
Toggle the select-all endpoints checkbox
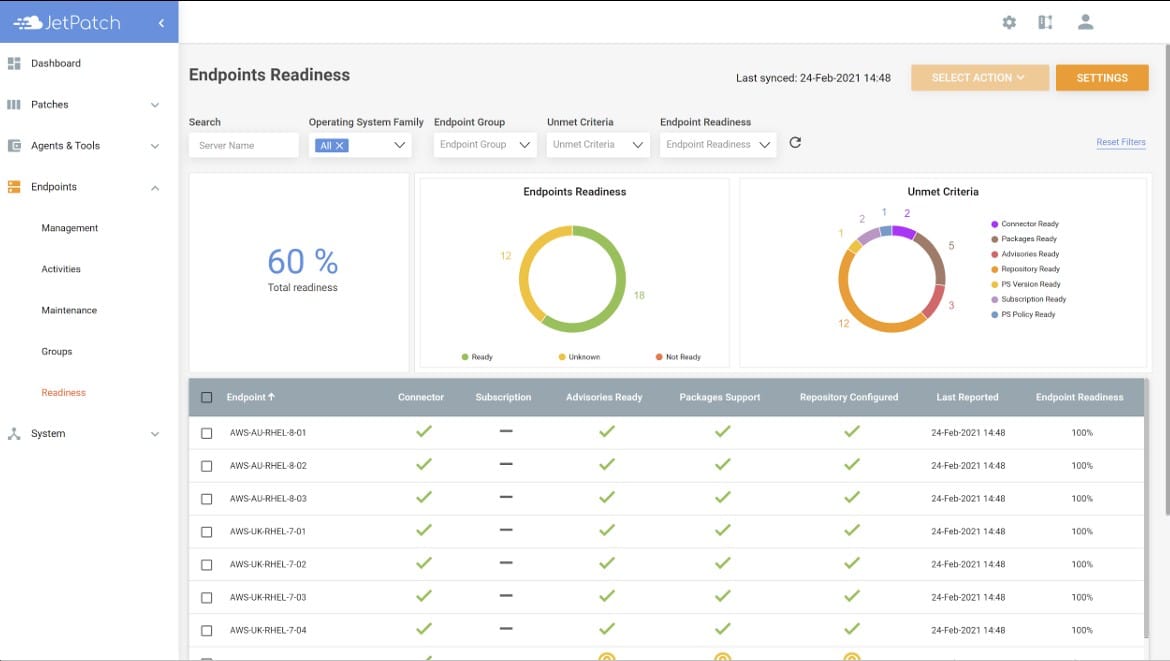click(x=207, y=398)
